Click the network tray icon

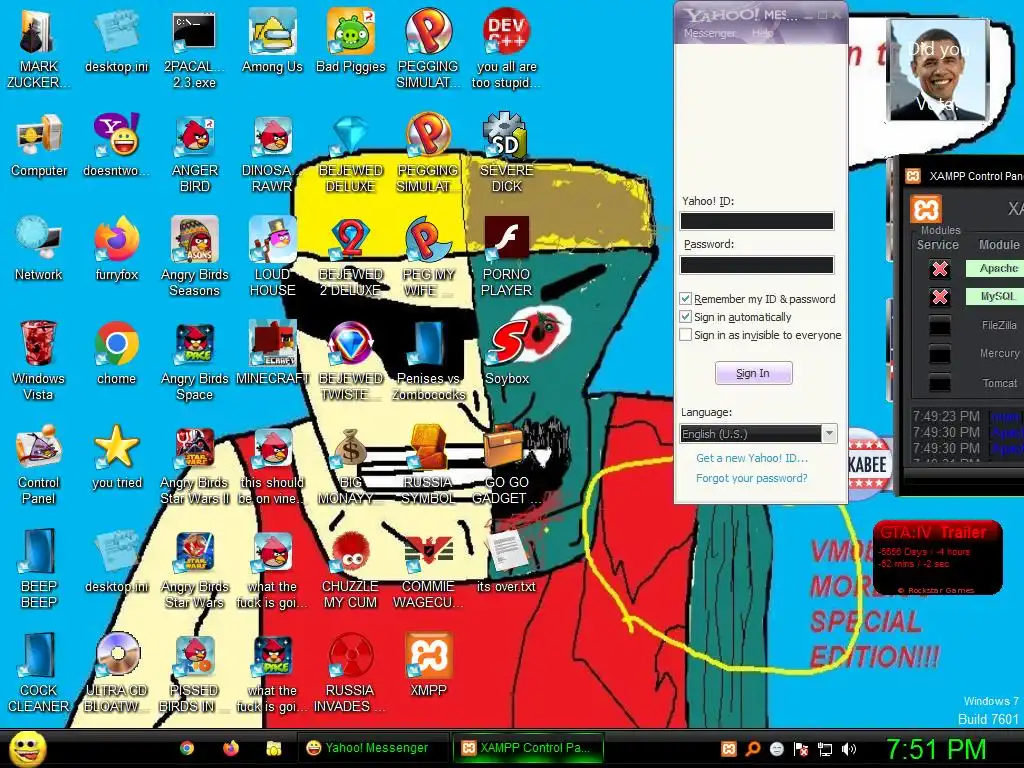click(825, 749)
